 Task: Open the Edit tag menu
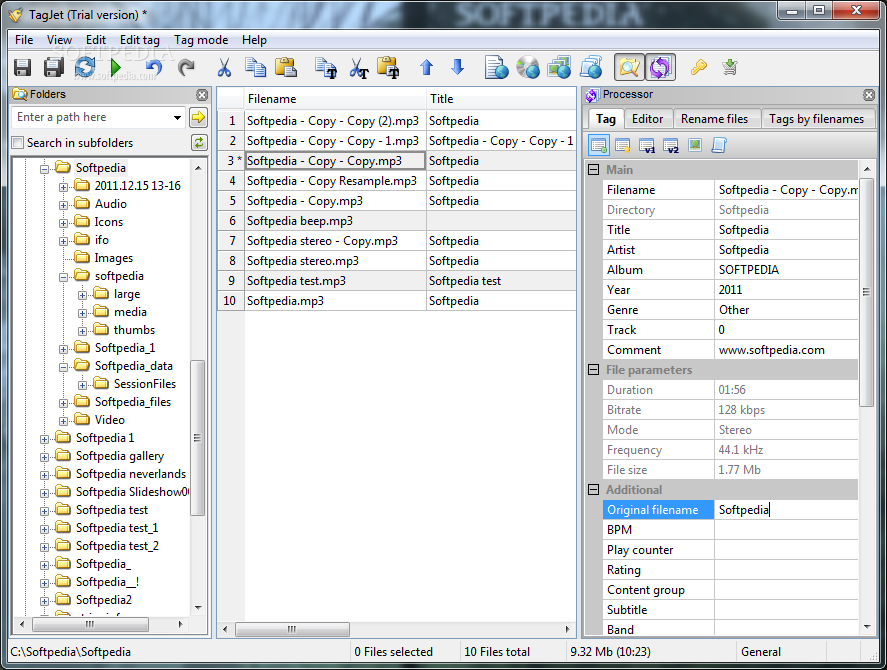140,40
